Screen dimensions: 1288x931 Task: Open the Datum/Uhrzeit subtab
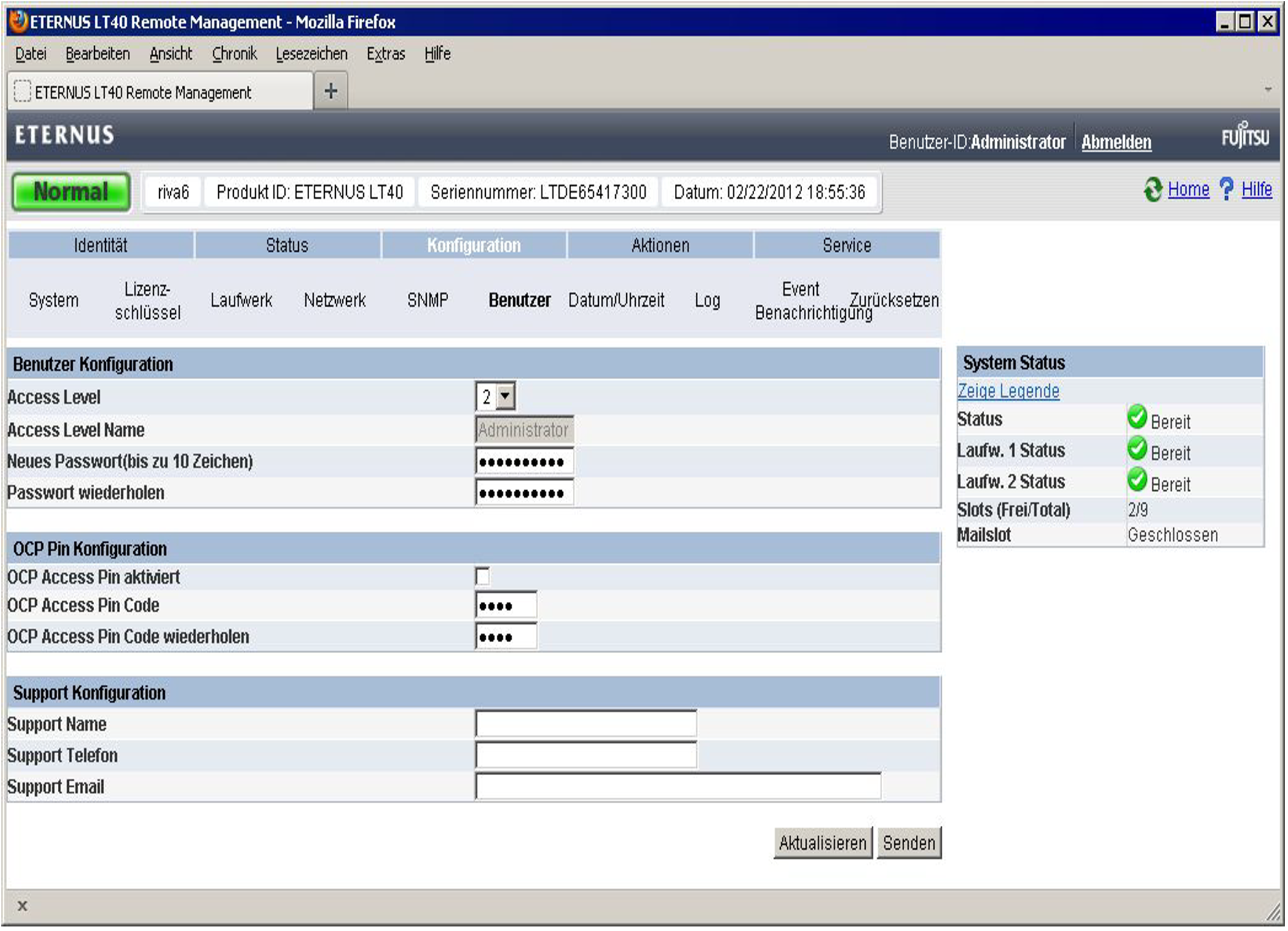click(x=616, y=300)
